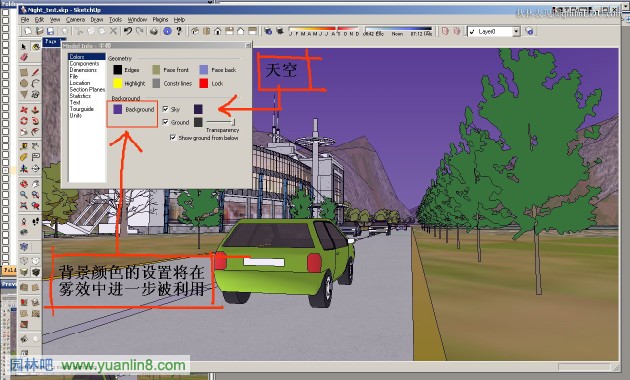The image size is (630, 380).
Task: Click the shadow time-of-day slider
Action: pos(398,29)
